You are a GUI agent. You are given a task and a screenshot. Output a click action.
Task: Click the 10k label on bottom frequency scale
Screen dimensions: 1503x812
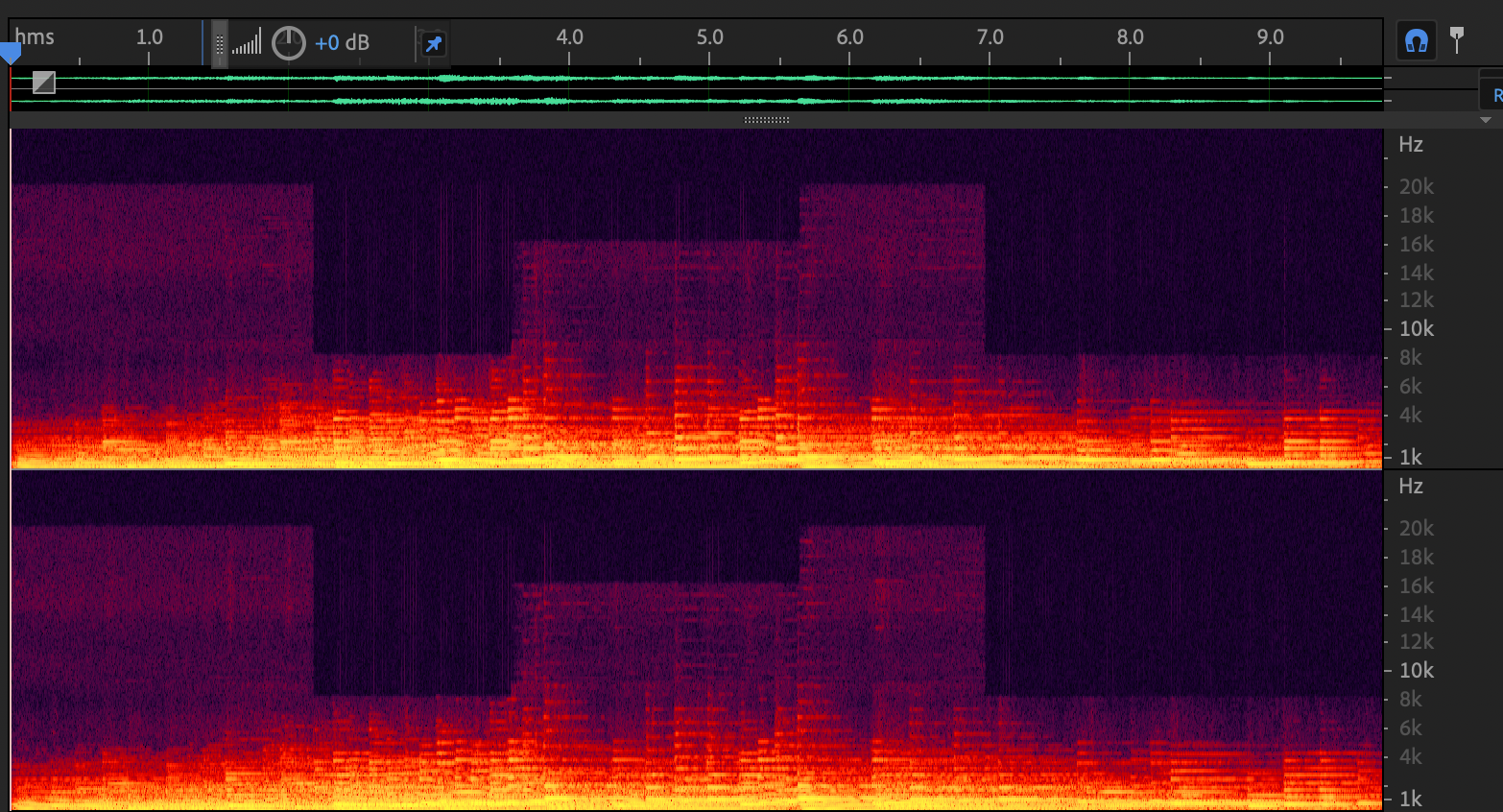coord(1416,670)
